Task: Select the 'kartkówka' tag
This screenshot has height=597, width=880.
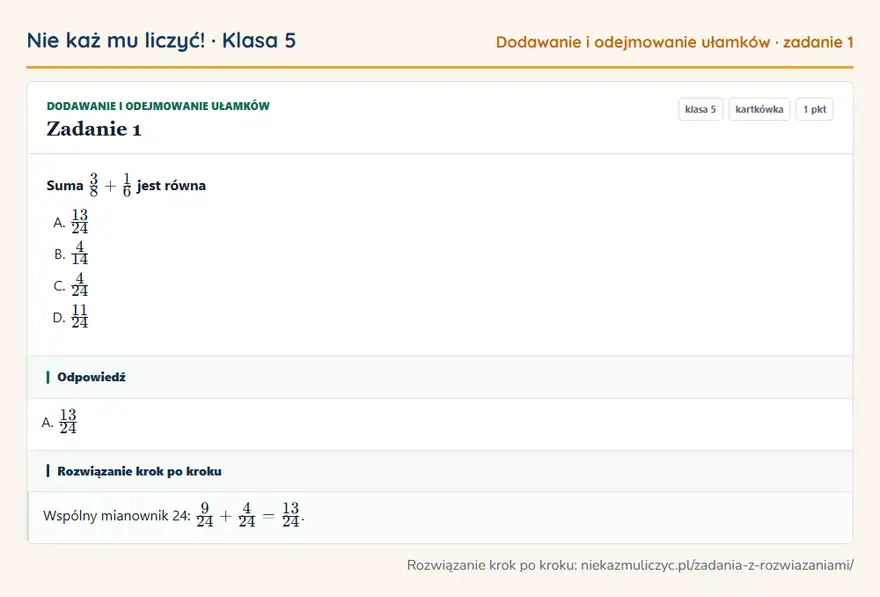Action: [x=759, y=109]
